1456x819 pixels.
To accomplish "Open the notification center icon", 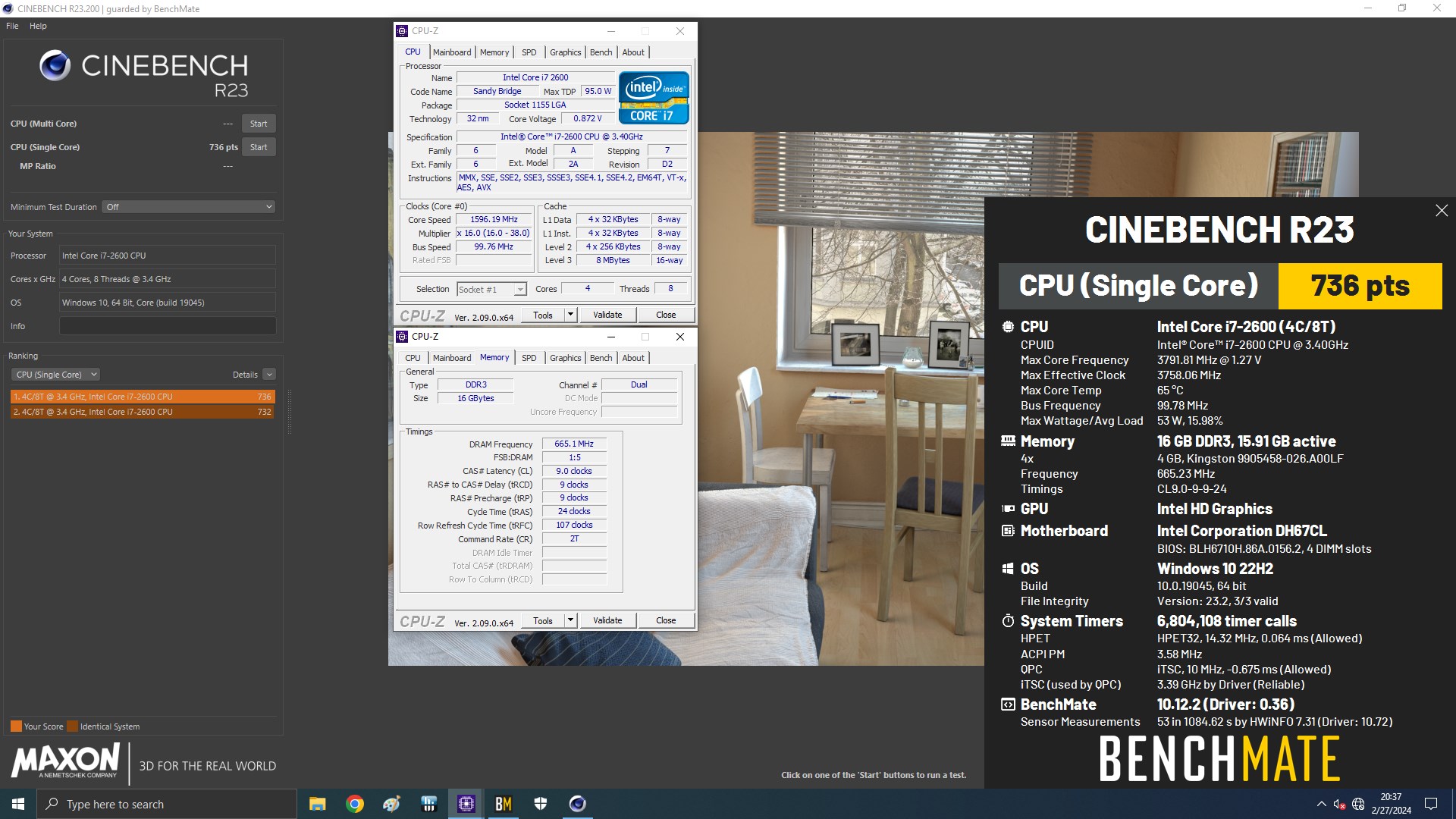I will tap(1431, 804).
